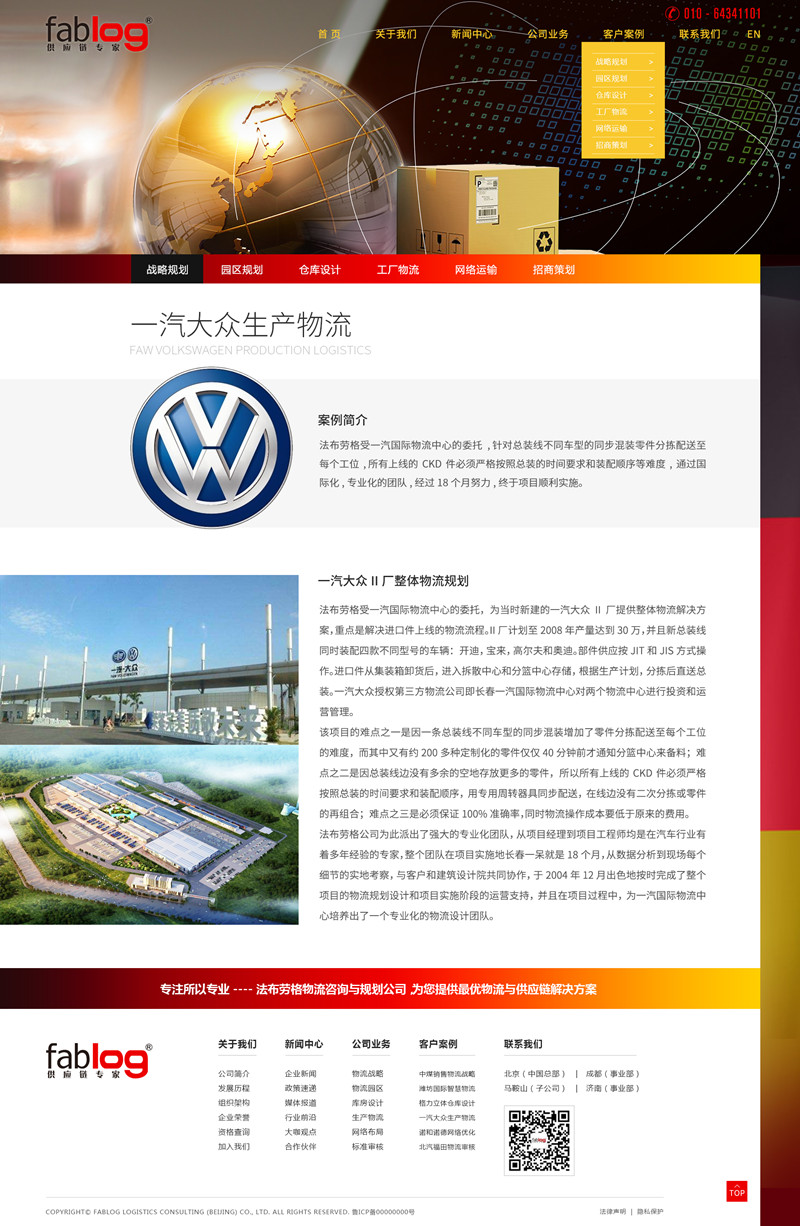This screenshot has height=1226, width=800.
Task: Click the fablog logo in the header
Action: point(98,34)
